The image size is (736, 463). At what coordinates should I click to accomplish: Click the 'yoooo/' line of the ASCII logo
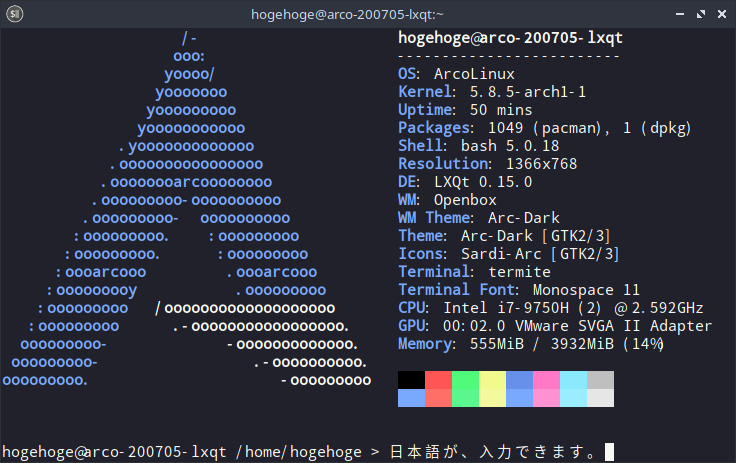pyautogui.click(x=189, y=74)
